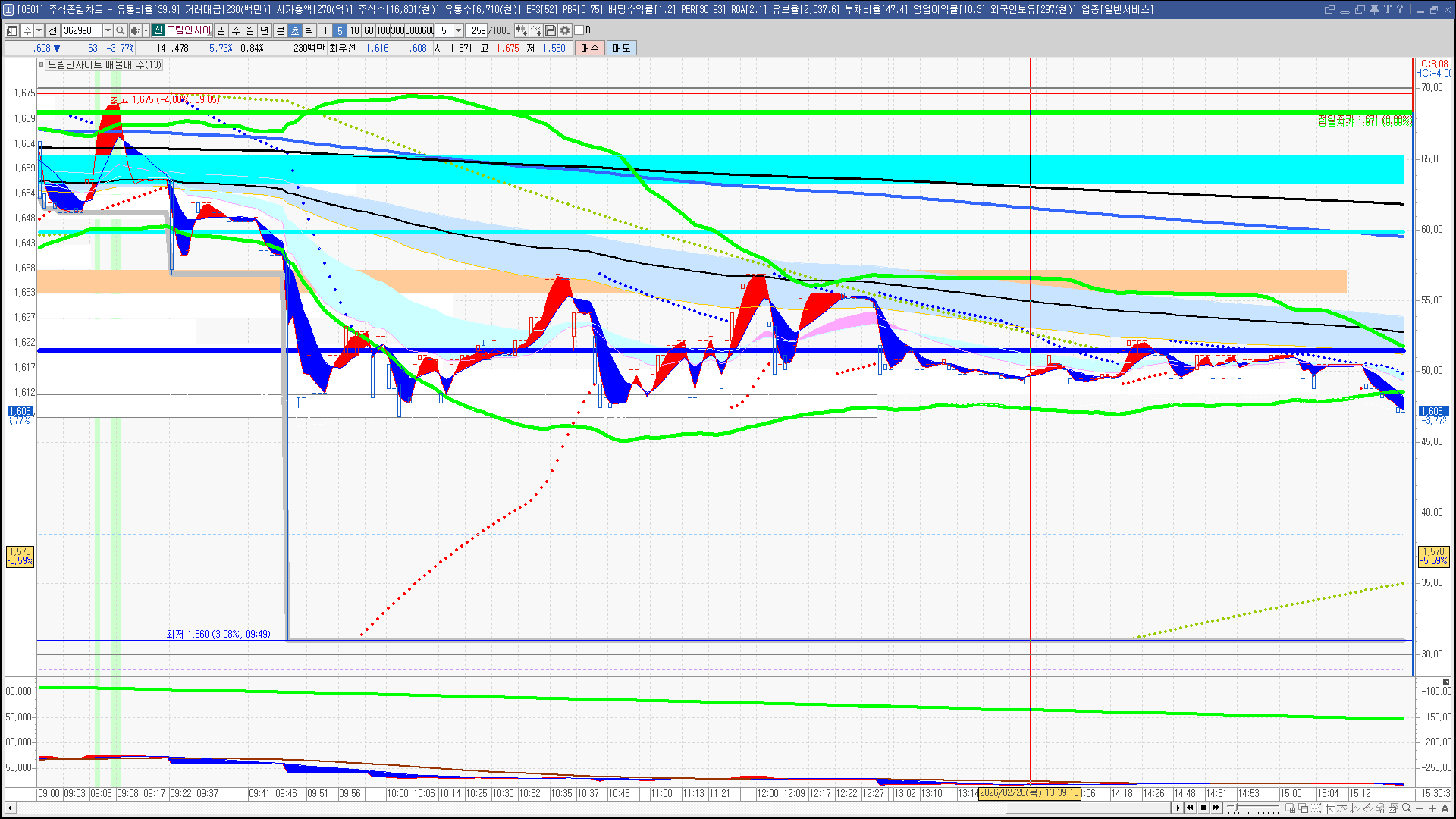The image size is (1456, 819).
Task: Expand the stock code 362990 dropdown
Action: pos(108,30)
